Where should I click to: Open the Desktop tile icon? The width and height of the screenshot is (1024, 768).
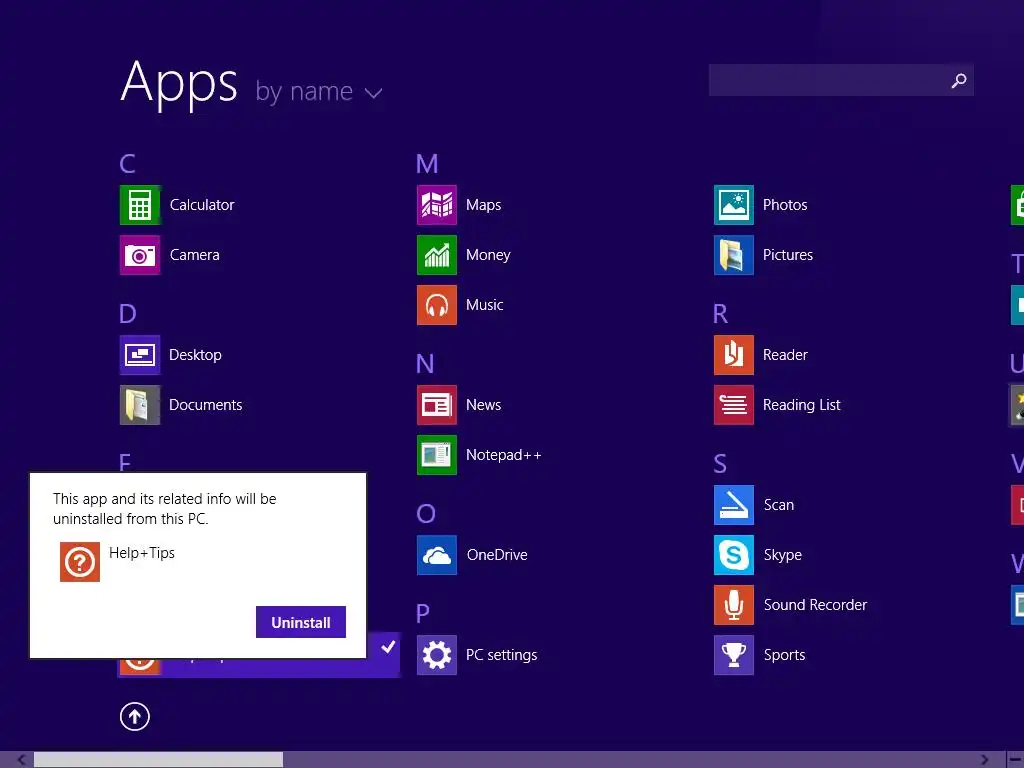click(x=140, y=355)
